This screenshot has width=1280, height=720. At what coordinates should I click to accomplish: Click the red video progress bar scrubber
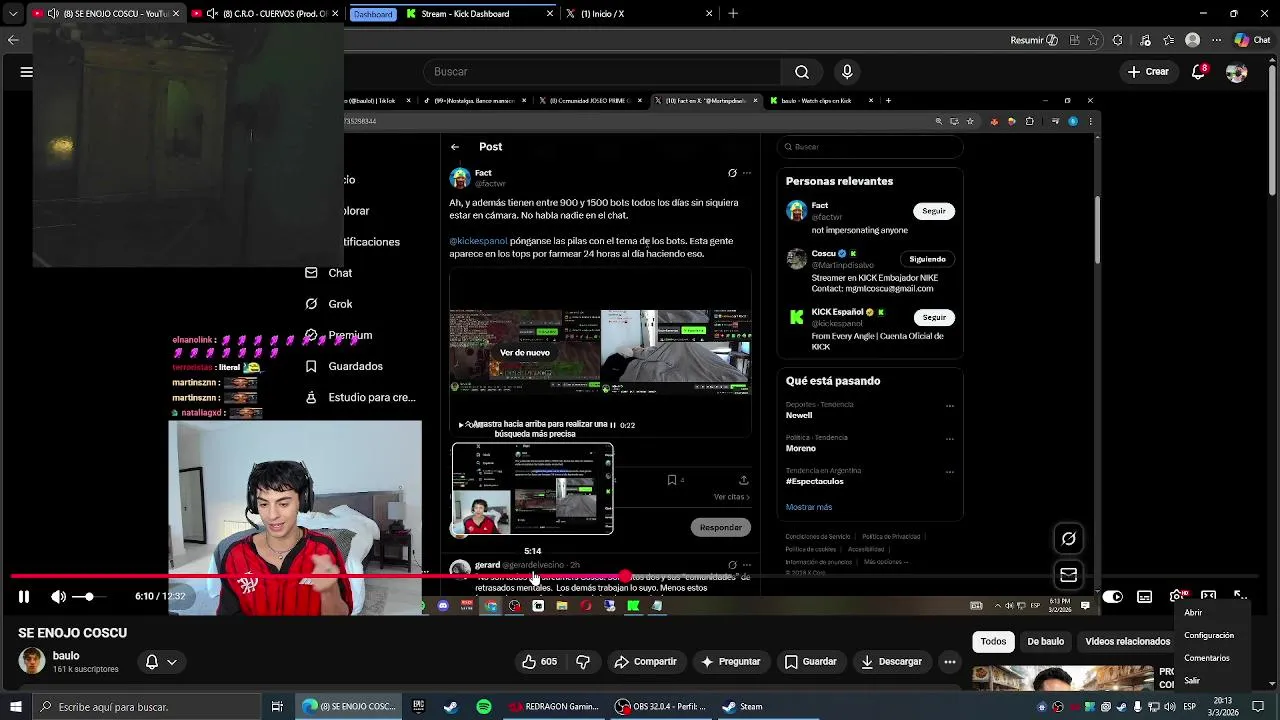point(626,577)
